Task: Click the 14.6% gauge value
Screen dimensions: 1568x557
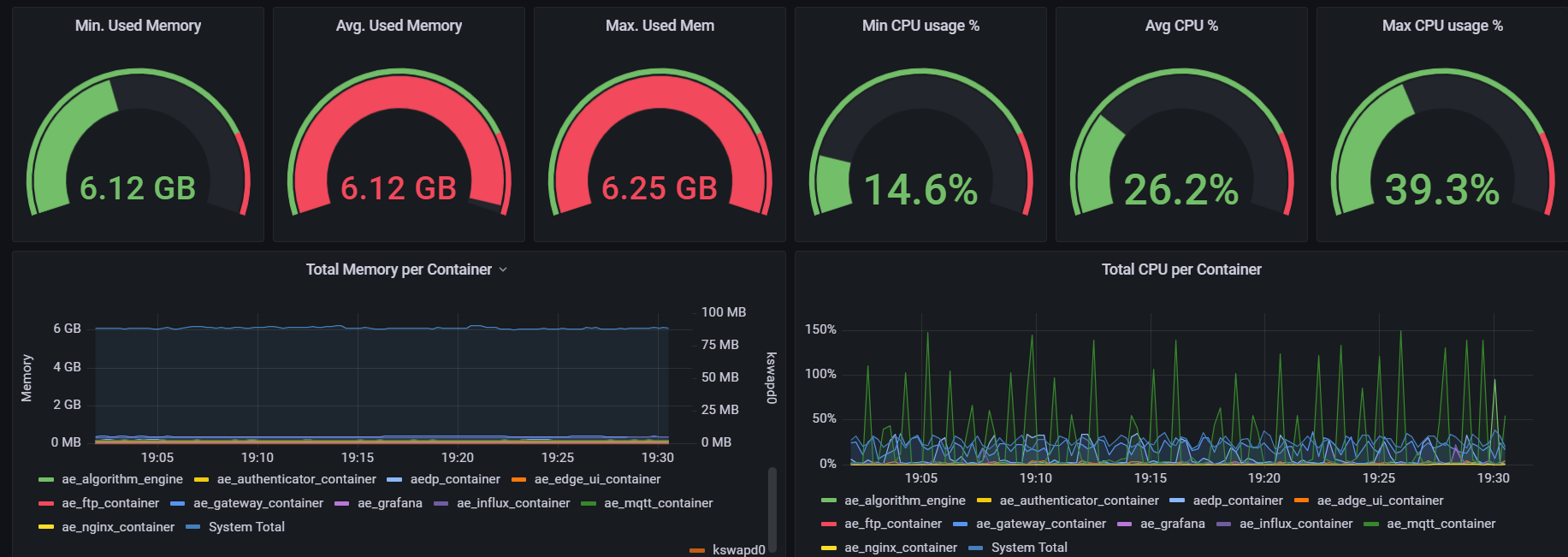Action: click(x=920, y=190)
